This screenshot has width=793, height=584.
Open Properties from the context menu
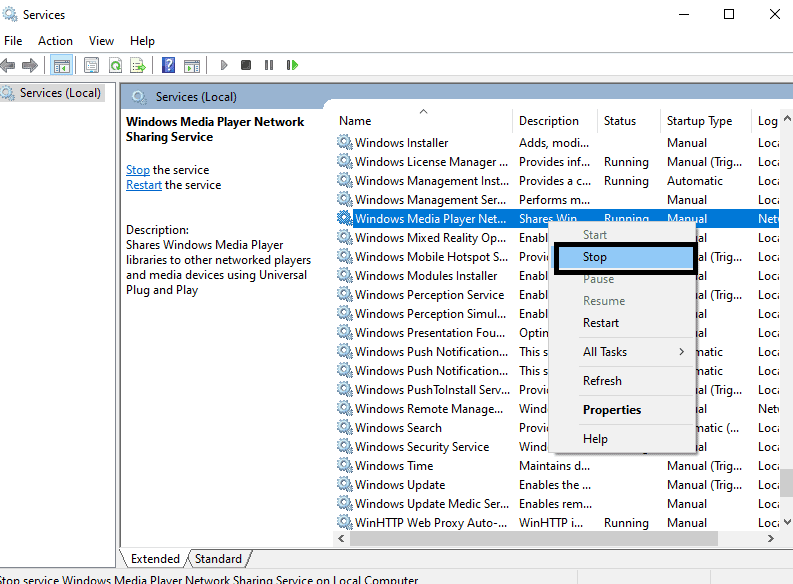[622, 410]
